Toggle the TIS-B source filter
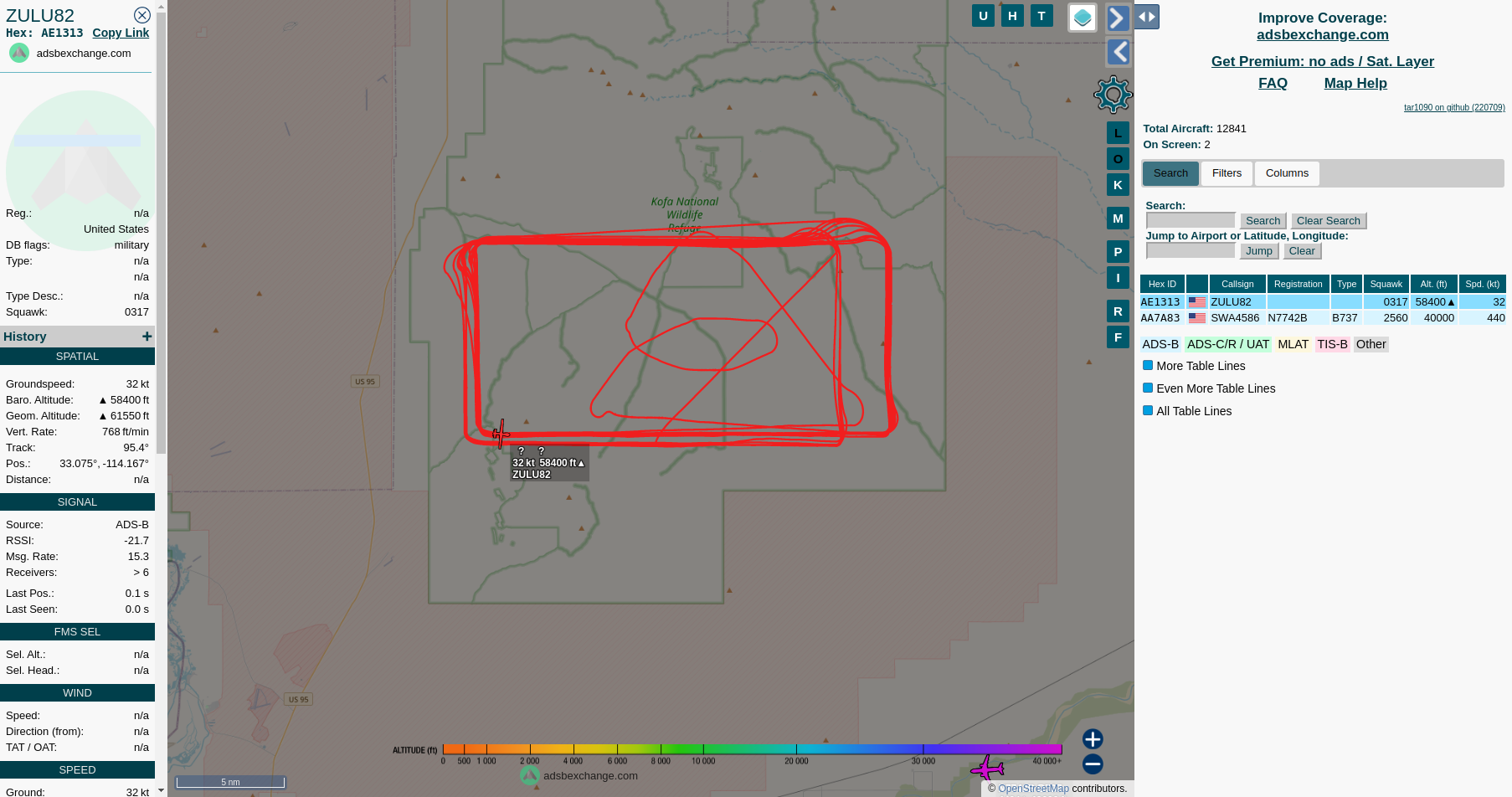Image resolution: width=1512 pixels, height=797 pixels. (x=1332, y=344)
